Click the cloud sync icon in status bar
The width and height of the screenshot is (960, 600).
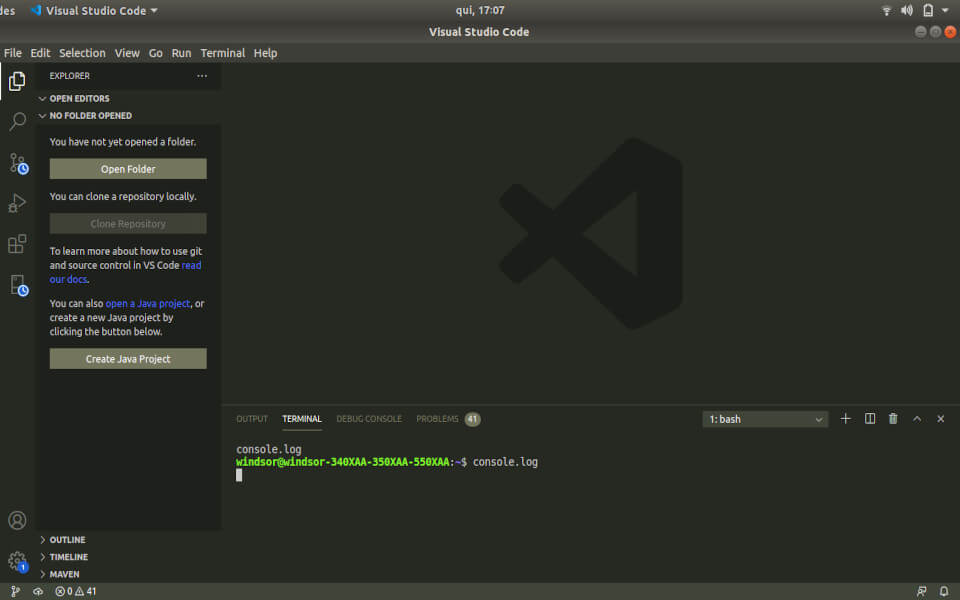tap(38, 591)
